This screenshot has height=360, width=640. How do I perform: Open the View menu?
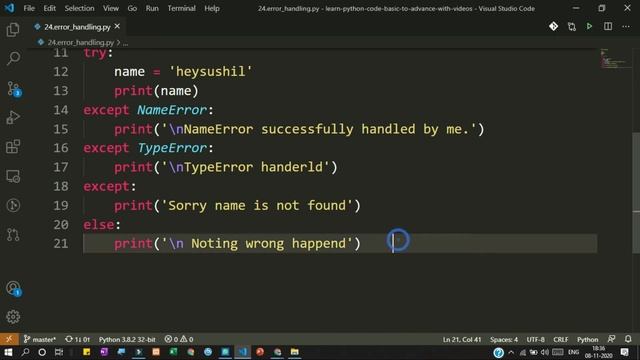click(111, 8)
